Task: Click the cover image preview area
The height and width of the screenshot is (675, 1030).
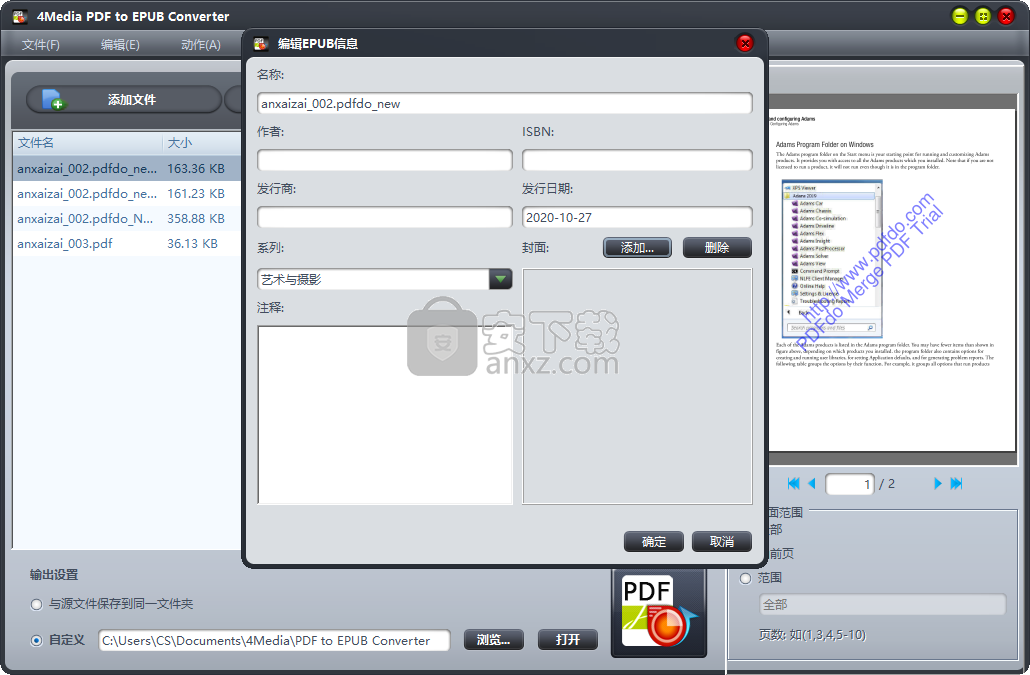Action: 637,386
